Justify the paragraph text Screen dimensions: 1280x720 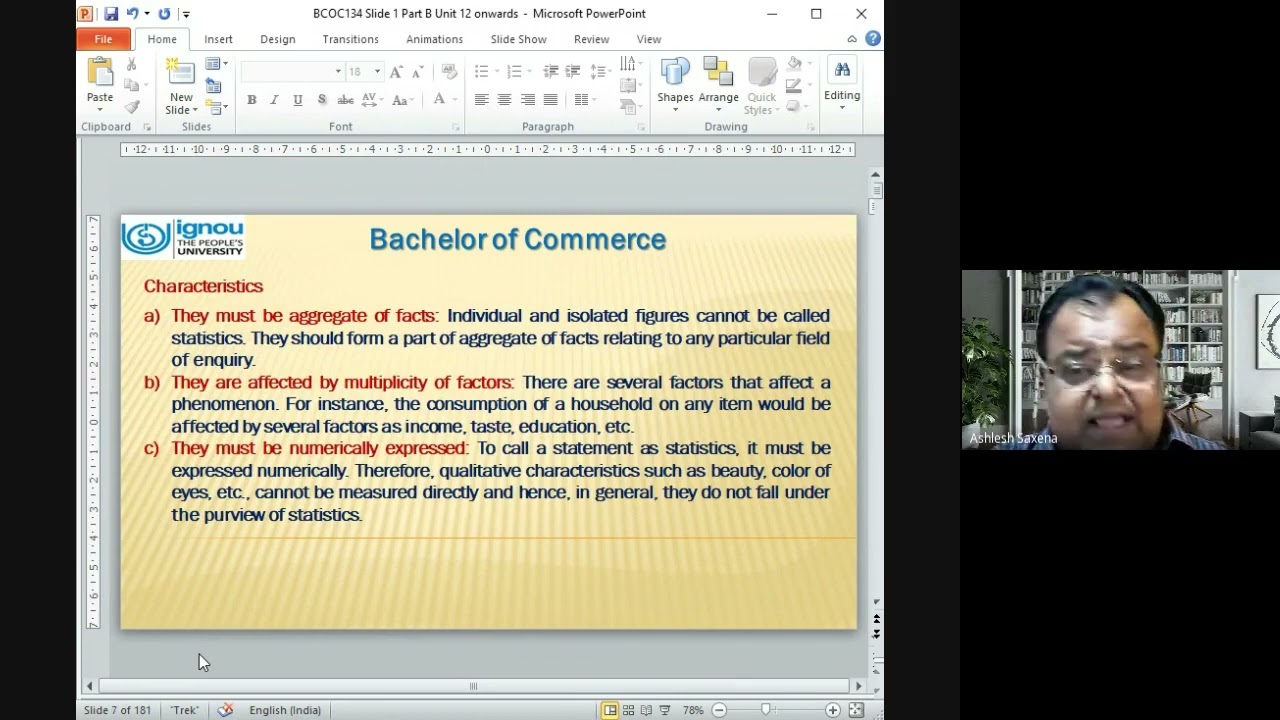(x=550, y=100)
